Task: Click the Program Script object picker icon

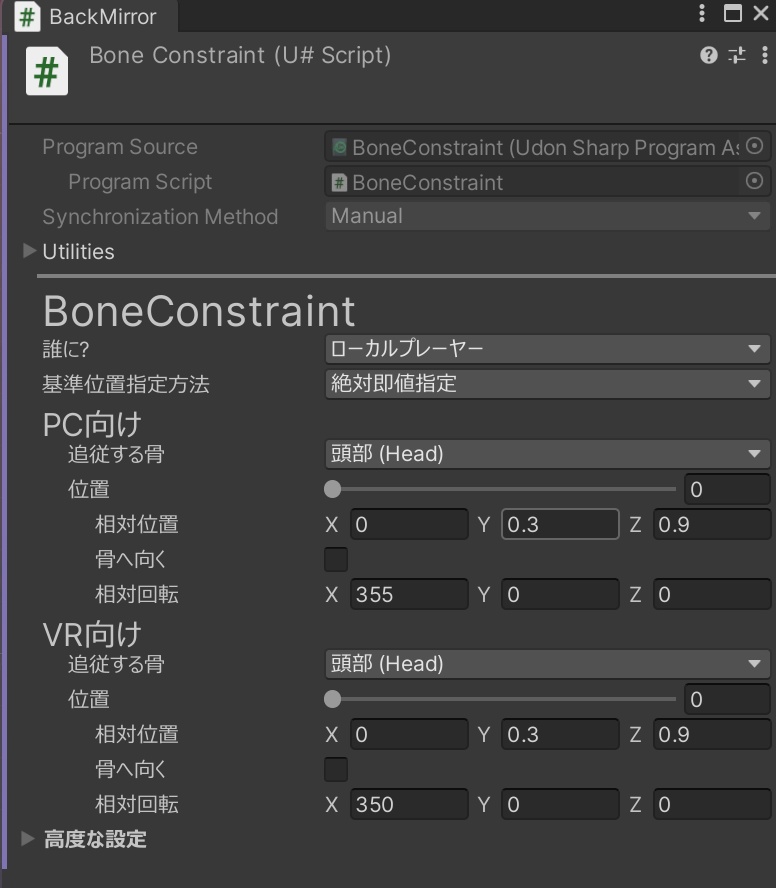Action: (755, 182)
